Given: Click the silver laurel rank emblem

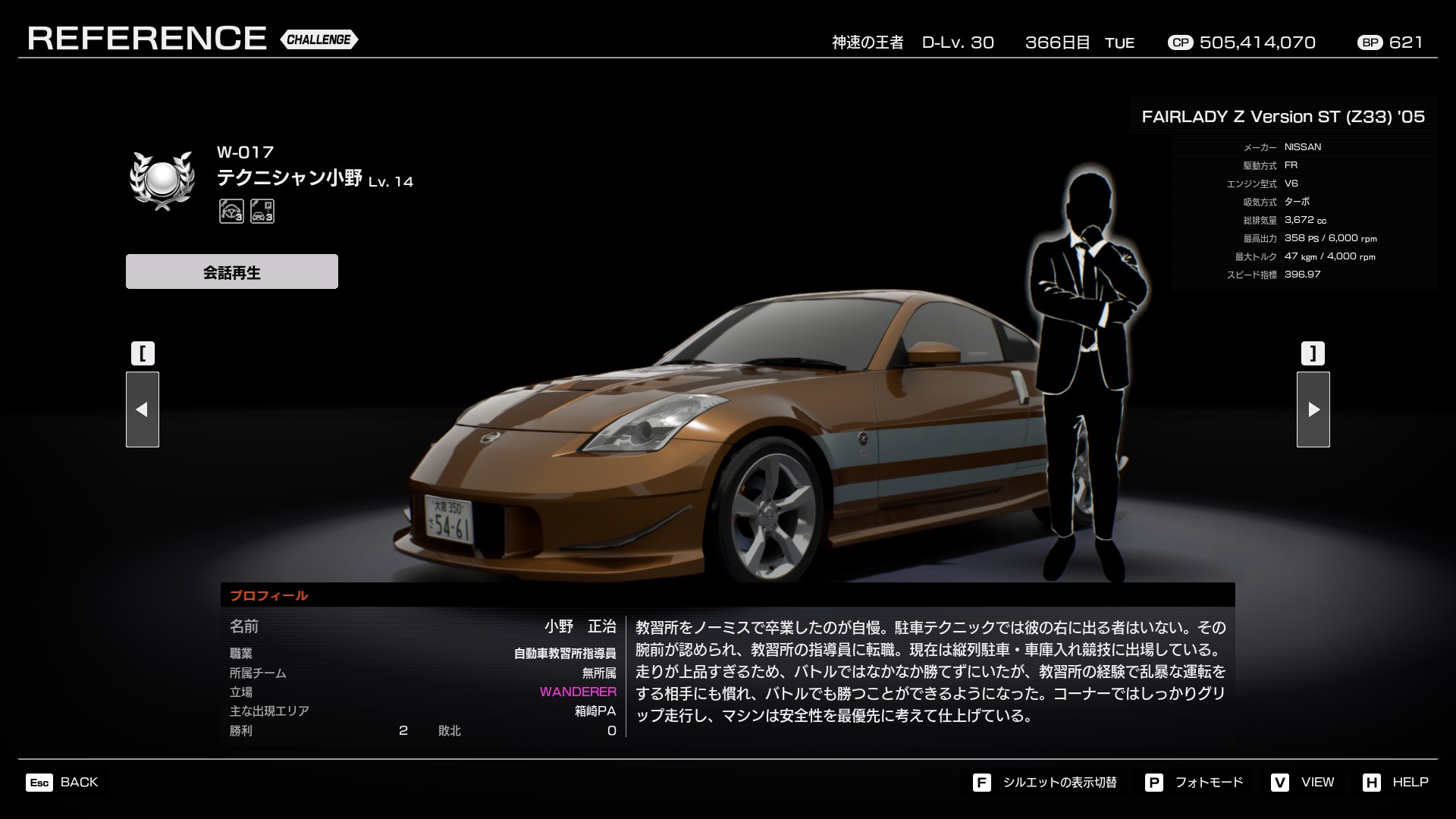Looking at the screenshot, I should click(162, 180).
